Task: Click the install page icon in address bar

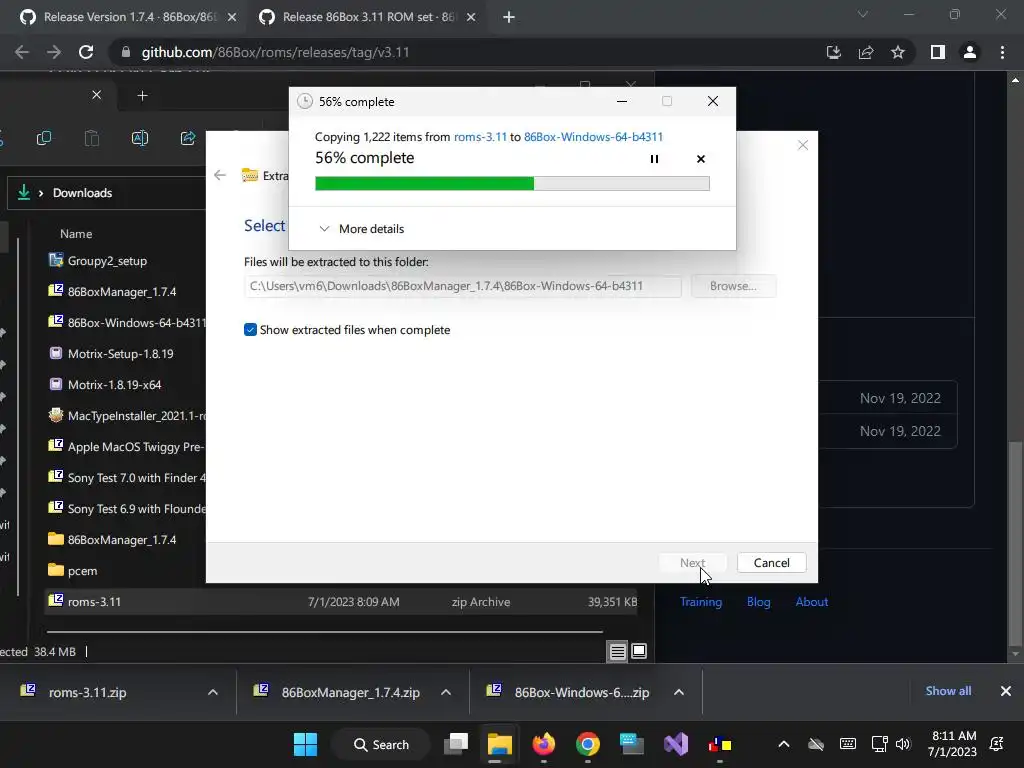Action: 834,52
